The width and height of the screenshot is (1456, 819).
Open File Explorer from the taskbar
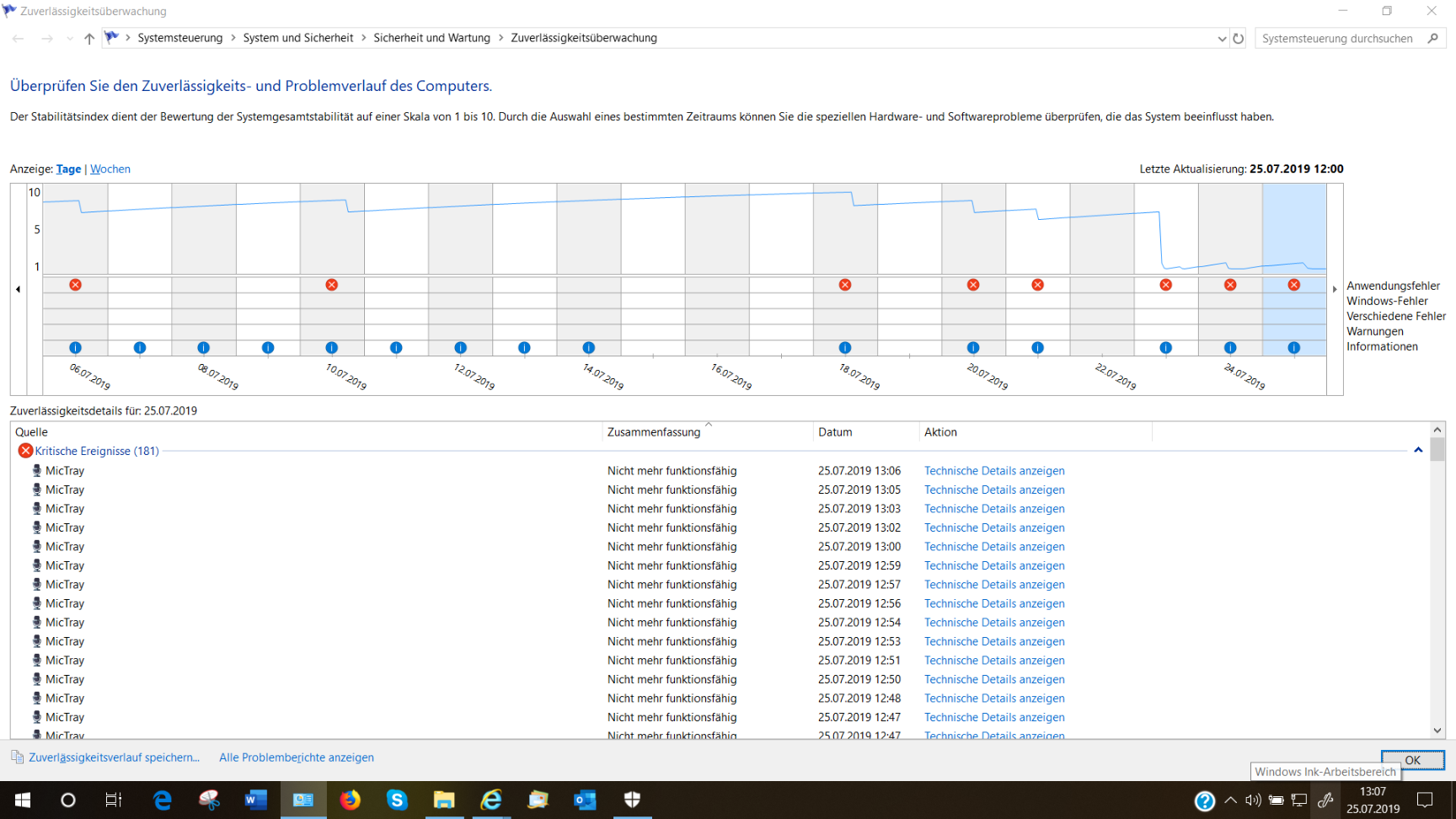point(444,800)
